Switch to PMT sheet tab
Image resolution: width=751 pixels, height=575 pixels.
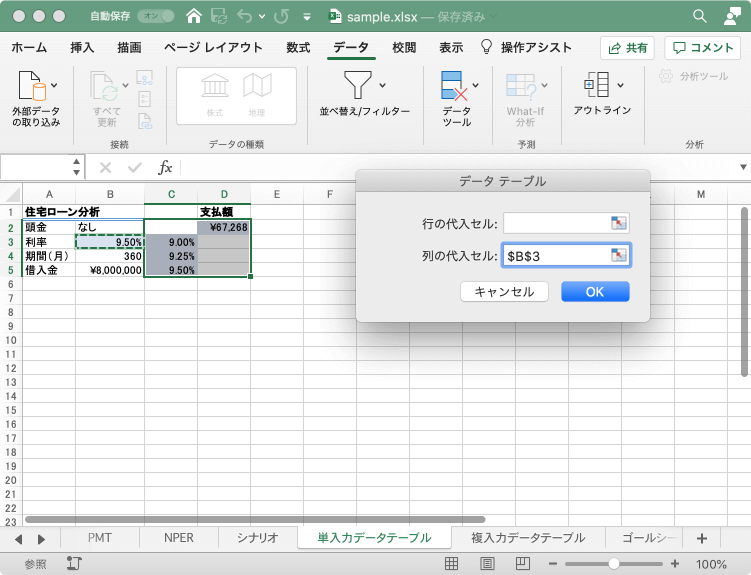100,538
